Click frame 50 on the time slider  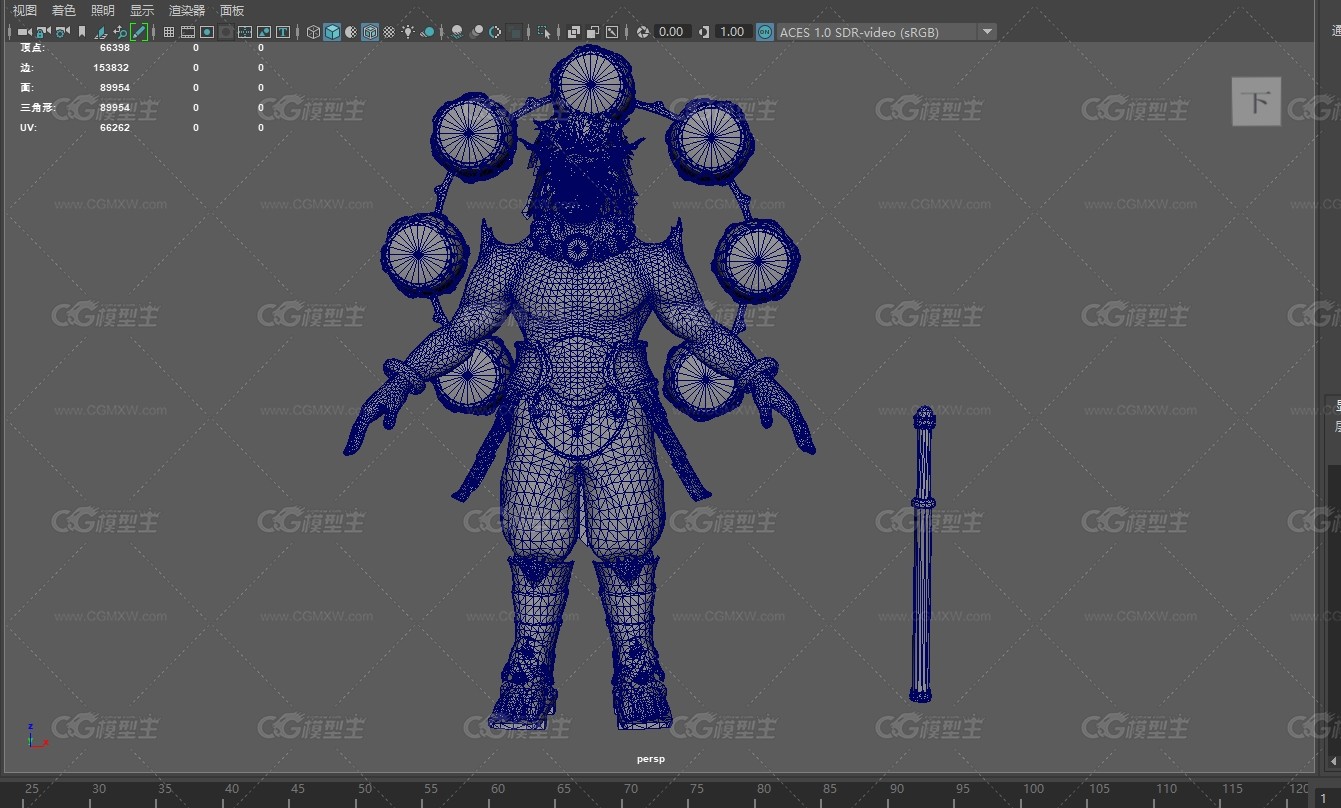(365, 790)
